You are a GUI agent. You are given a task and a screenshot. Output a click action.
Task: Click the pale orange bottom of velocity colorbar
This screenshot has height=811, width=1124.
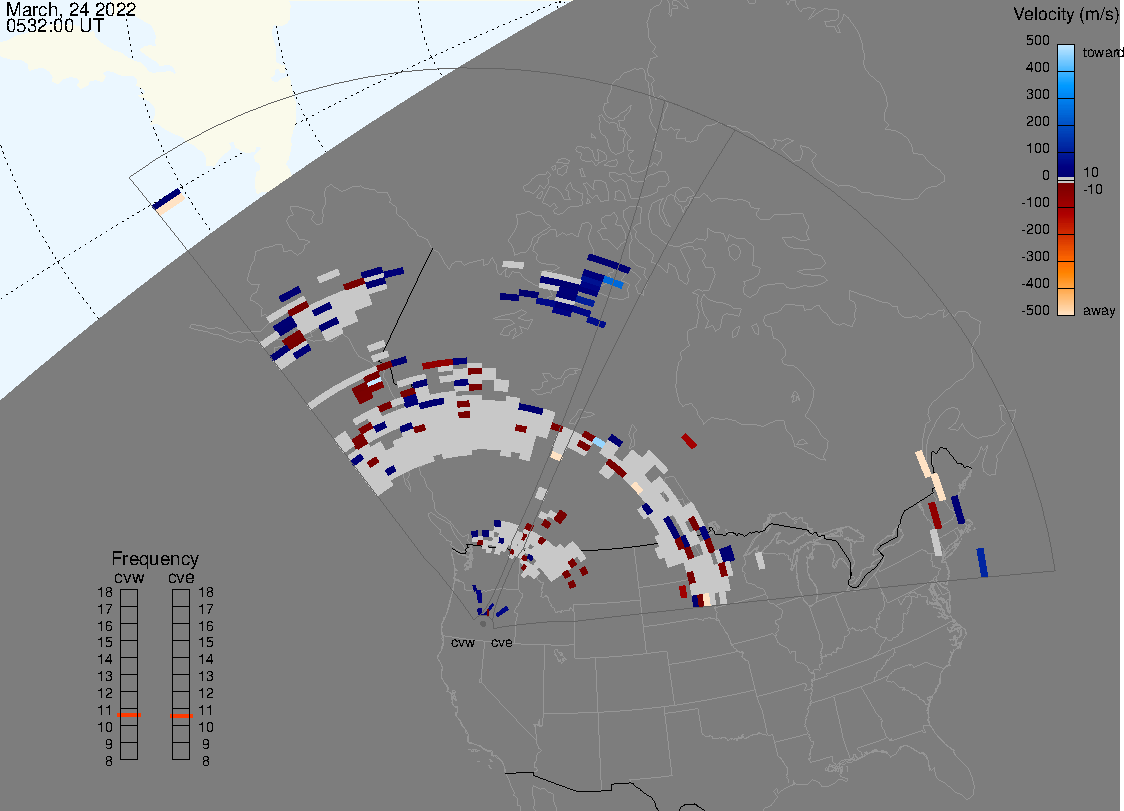click(x=1066, y=303)
